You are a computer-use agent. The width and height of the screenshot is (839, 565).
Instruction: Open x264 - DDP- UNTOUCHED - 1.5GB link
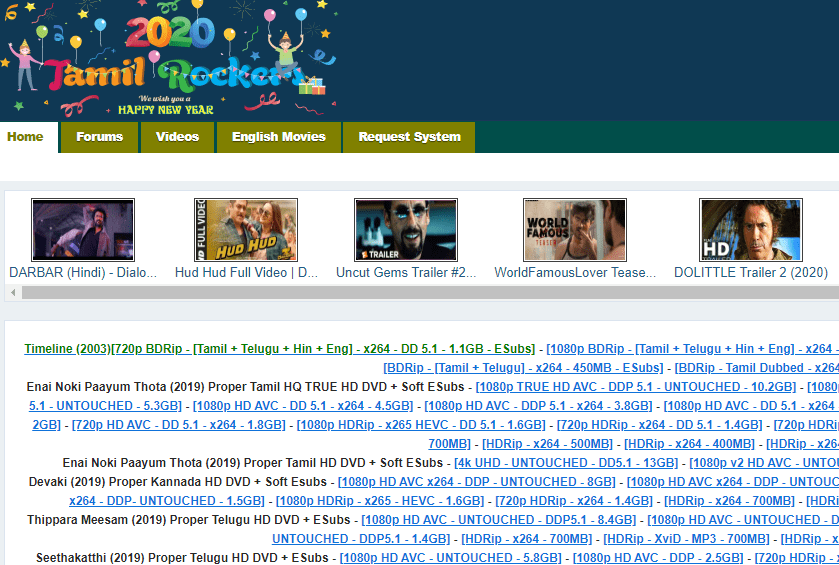(167, 501)
